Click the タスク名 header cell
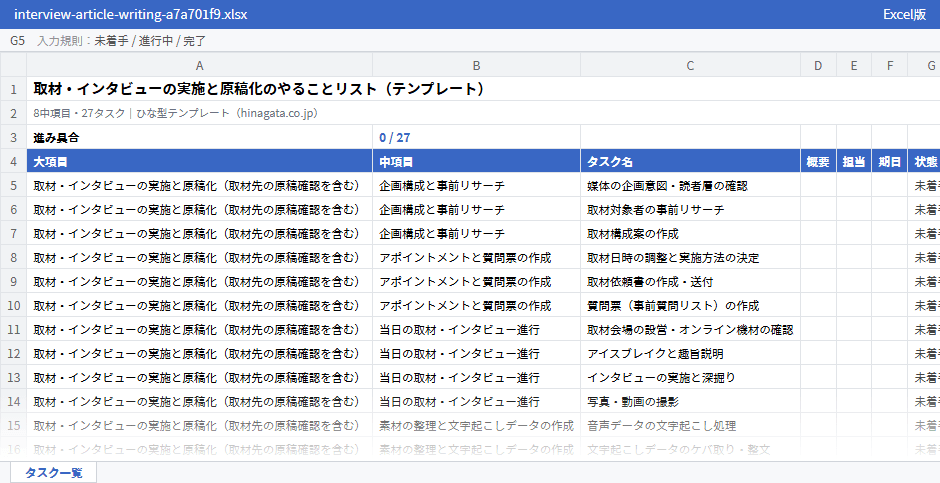This screenshot has height=483, width=940. tap(690, 161)
